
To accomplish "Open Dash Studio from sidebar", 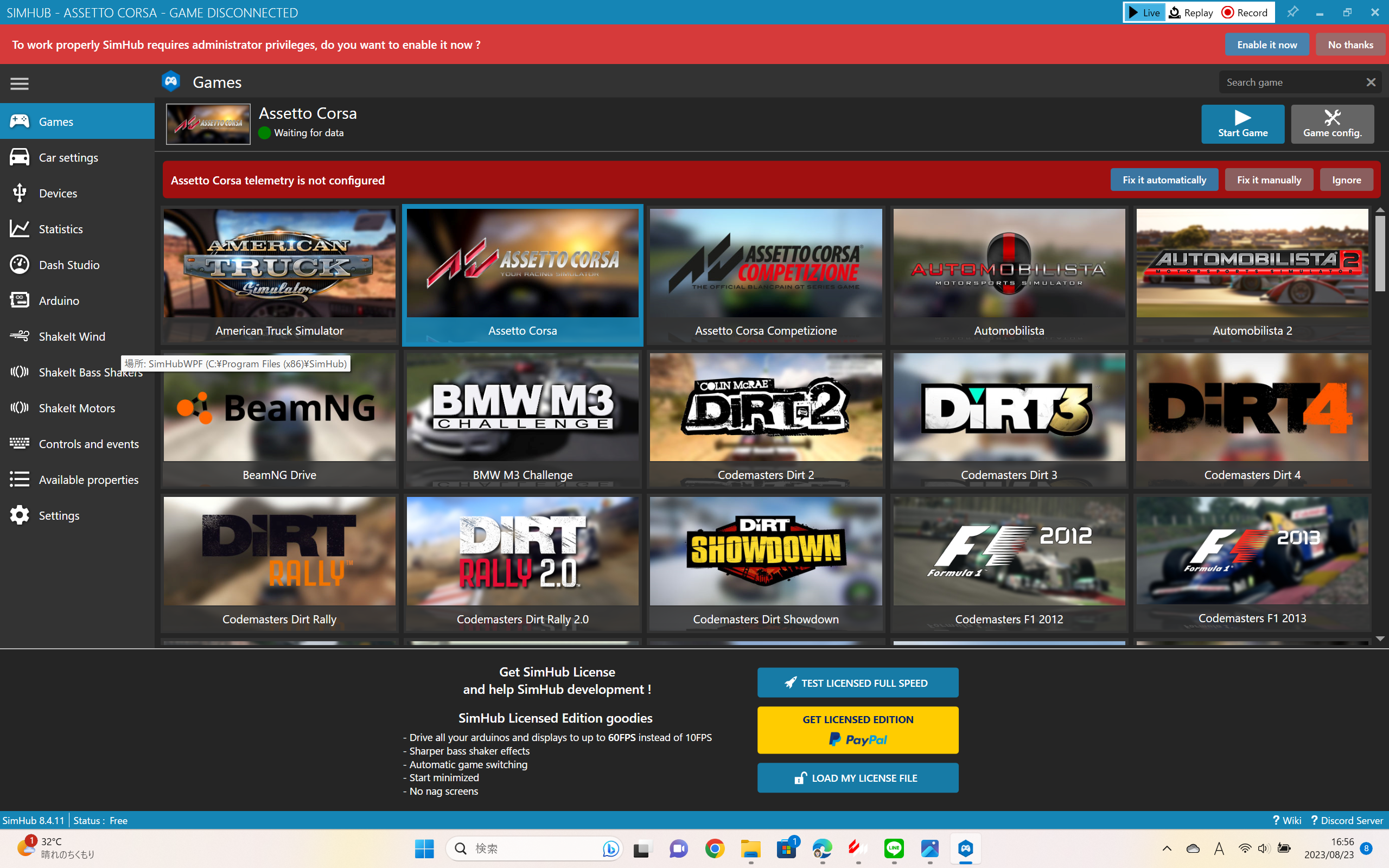I will click(x=69, y=265).
